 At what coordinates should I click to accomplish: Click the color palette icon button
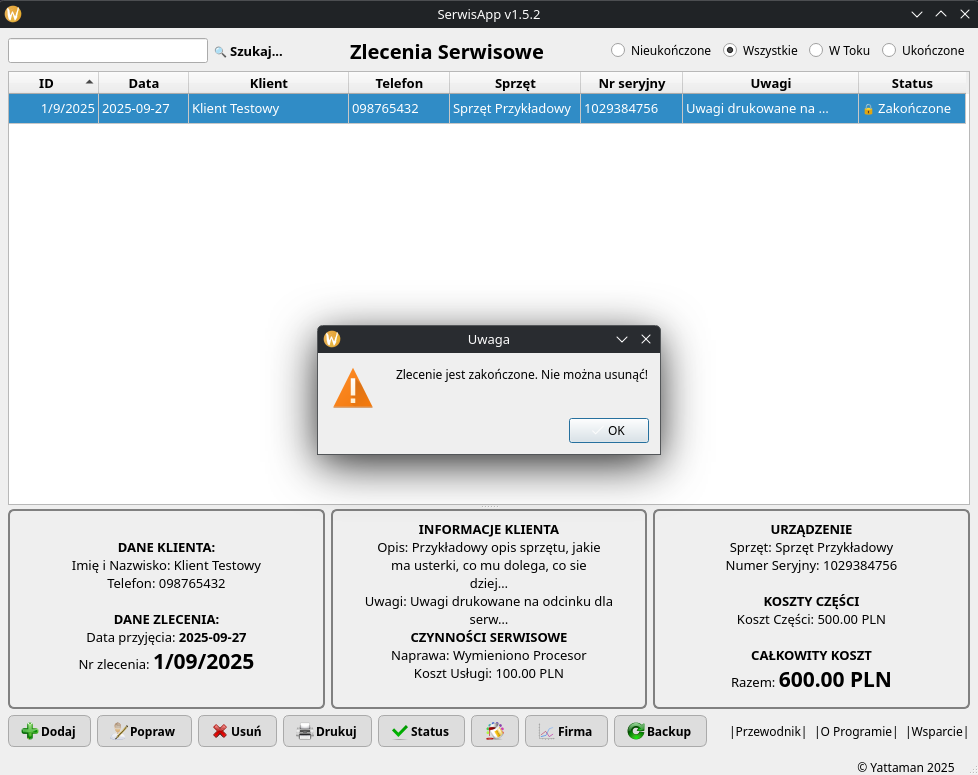click(x=494, y=731)
